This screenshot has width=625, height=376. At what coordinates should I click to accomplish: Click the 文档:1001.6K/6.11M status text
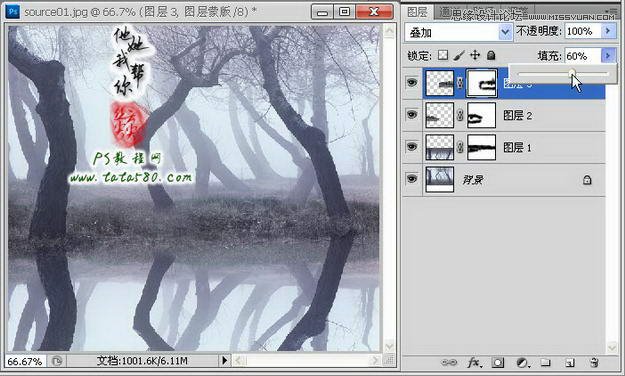(x=142, y=361)
